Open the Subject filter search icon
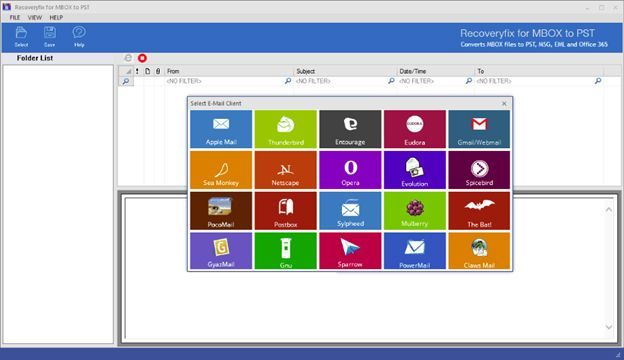 tap(391, 81)
